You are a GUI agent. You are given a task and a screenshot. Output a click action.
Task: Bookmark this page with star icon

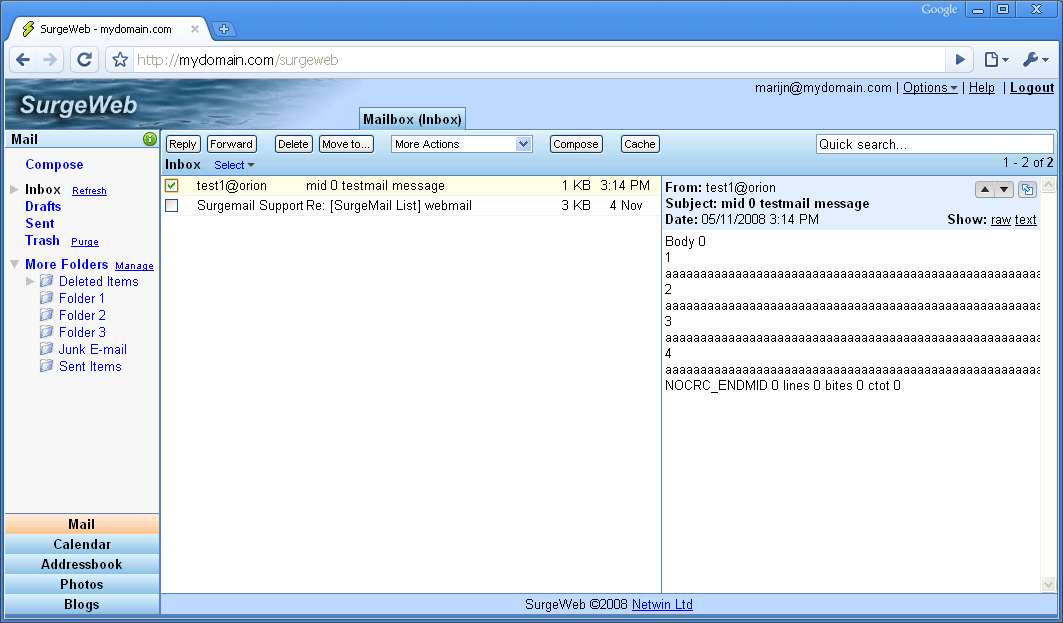pyautogui.click(x=120, y=60)
